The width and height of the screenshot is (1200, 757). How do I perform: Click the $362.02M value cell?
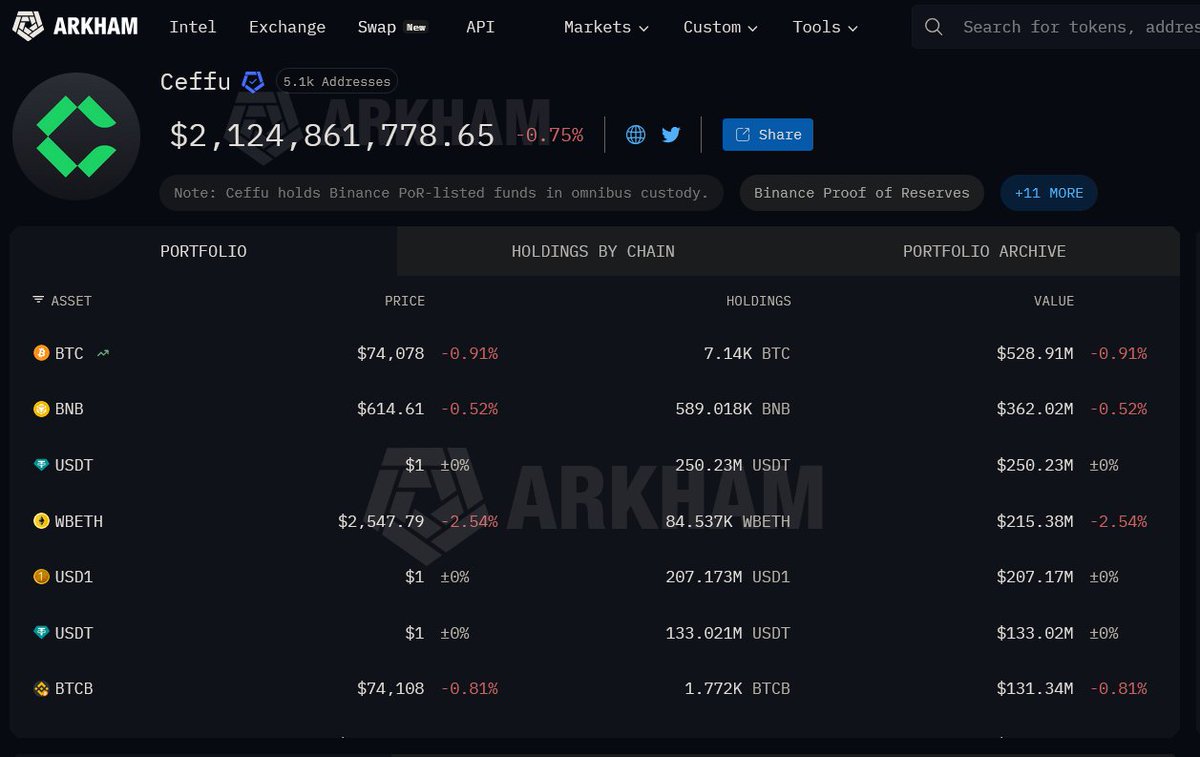1035,409
